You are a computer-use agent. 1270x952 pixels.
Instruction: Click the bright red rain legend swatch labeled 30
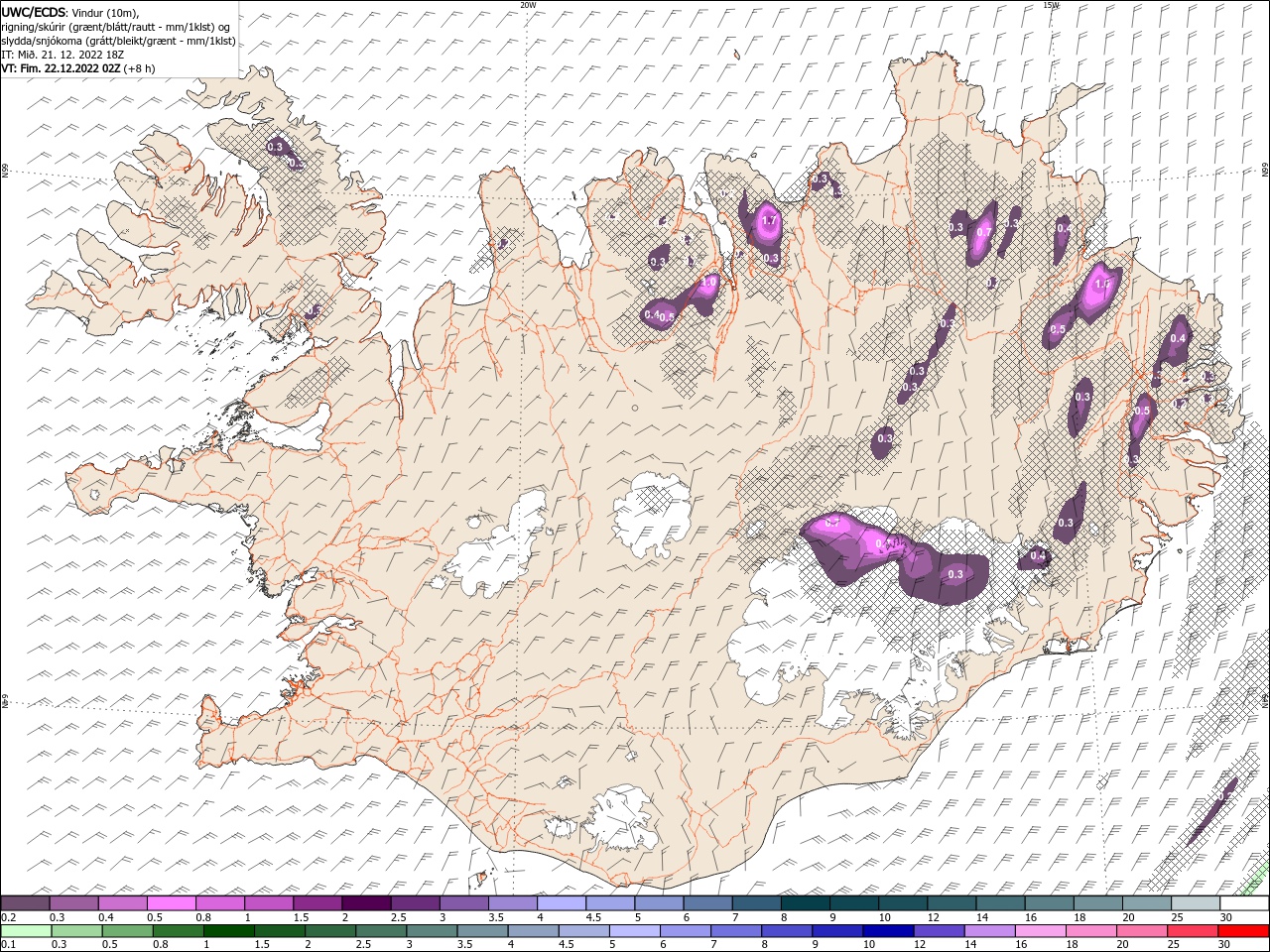coord(1243,931)
